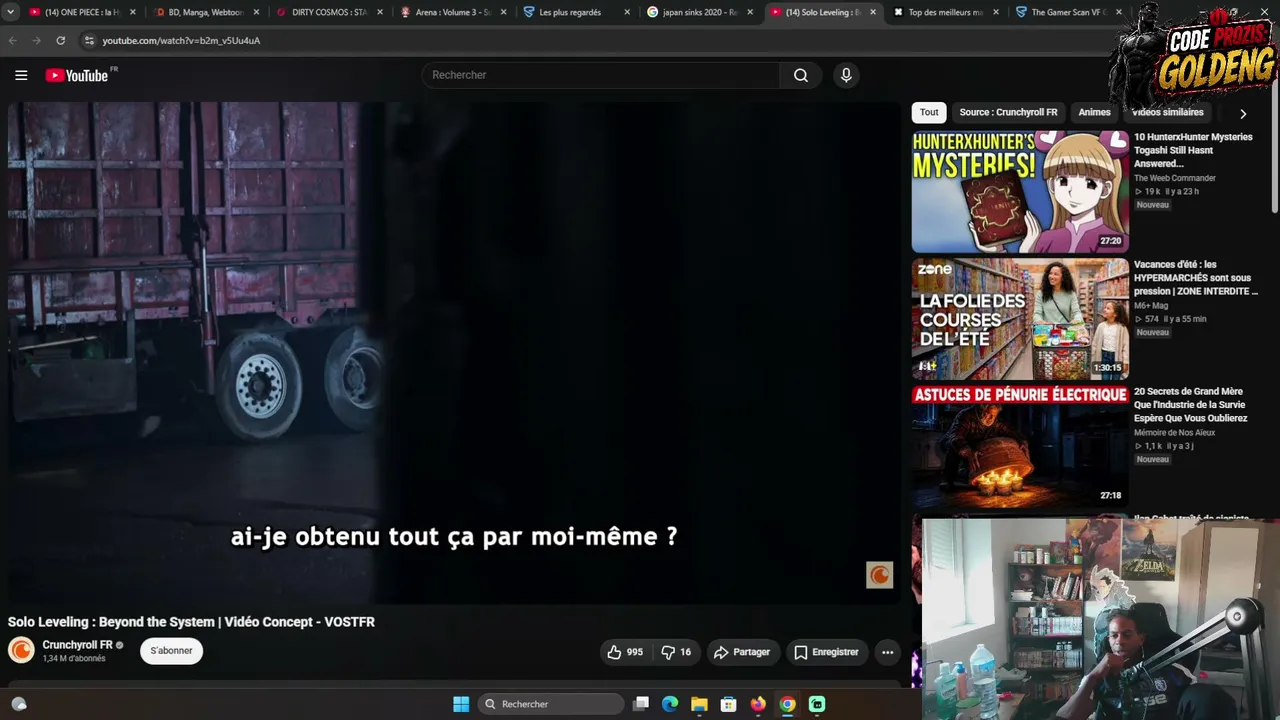
Task: Open 20 Secrets de Grand Mère video title
Action: (x=1190, y=405)
